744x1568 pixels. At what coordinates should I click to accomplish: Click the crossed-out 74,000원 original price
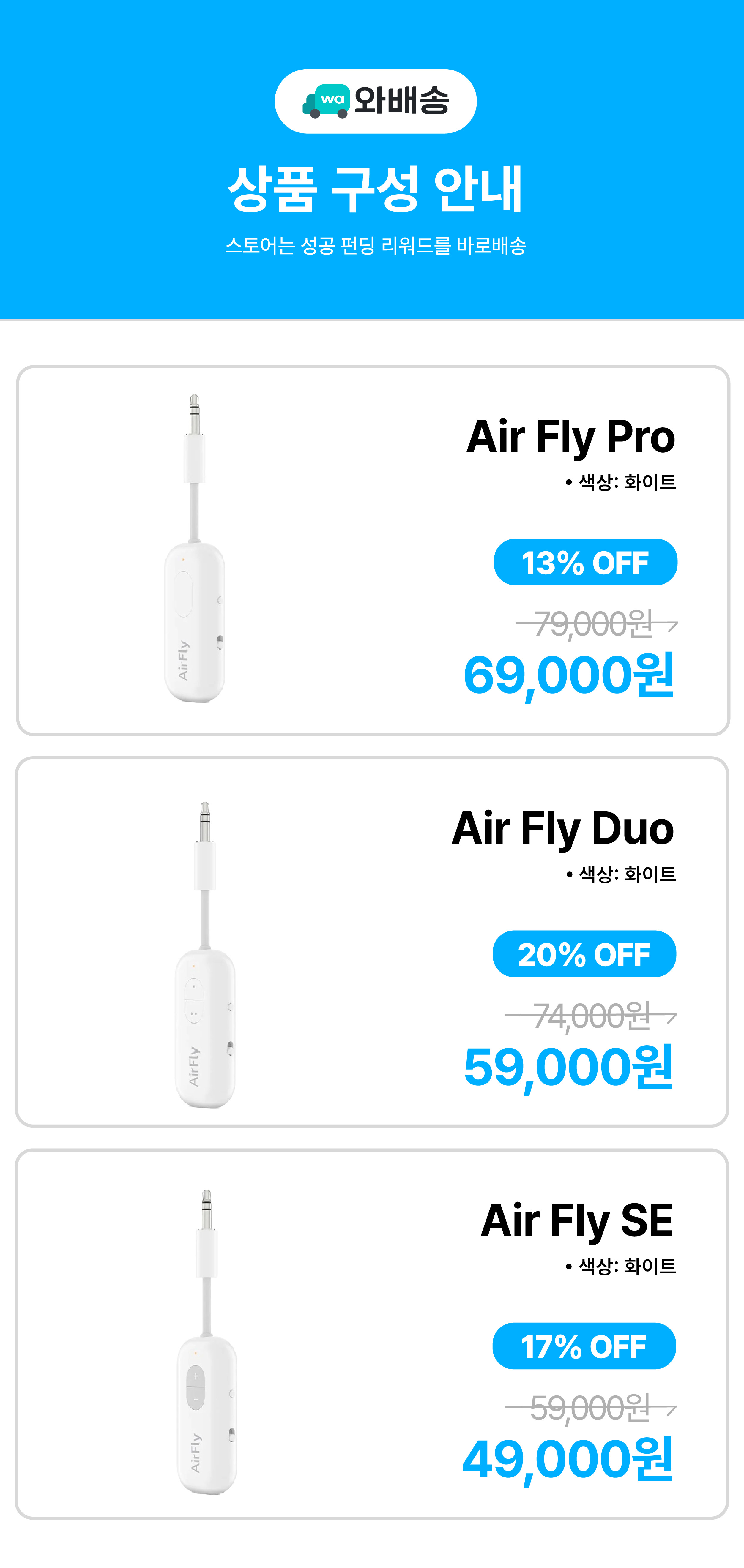pyautogui.click(x=591, y=1016)
